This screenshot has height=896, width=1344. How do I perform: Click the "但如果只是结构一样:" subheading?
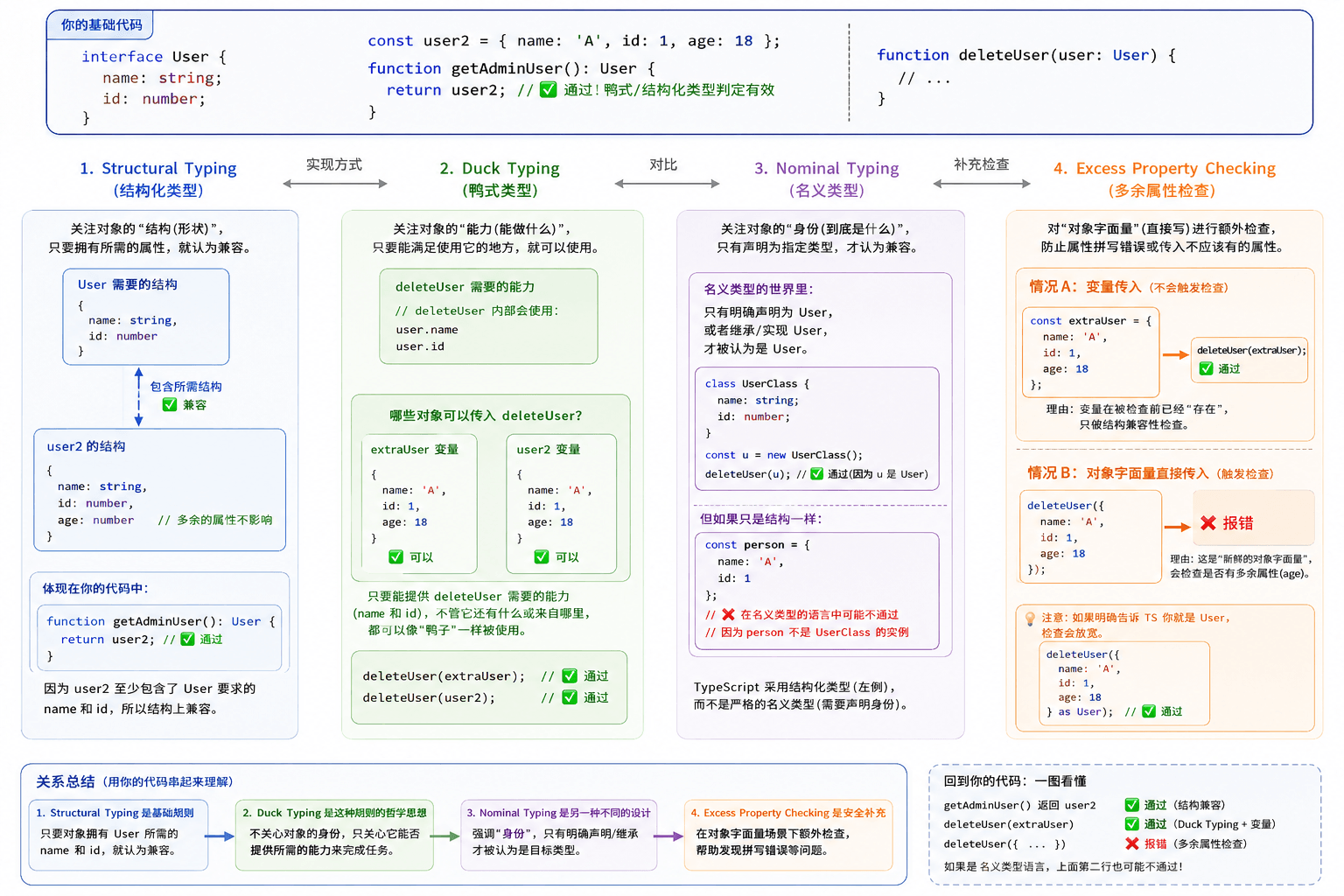(x=760, y=519)
